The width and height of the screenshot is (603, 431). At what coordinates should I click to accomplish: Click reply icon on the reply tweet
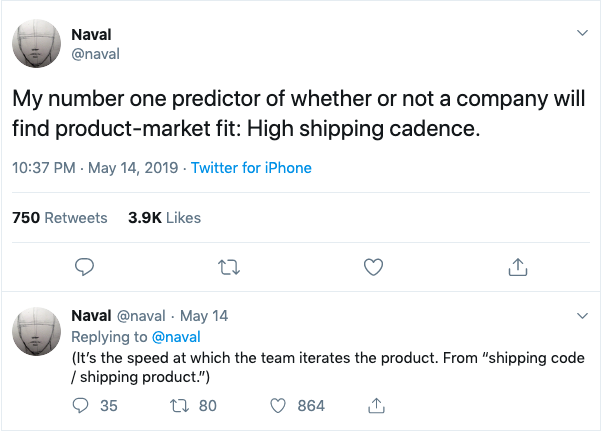[82, 405]
